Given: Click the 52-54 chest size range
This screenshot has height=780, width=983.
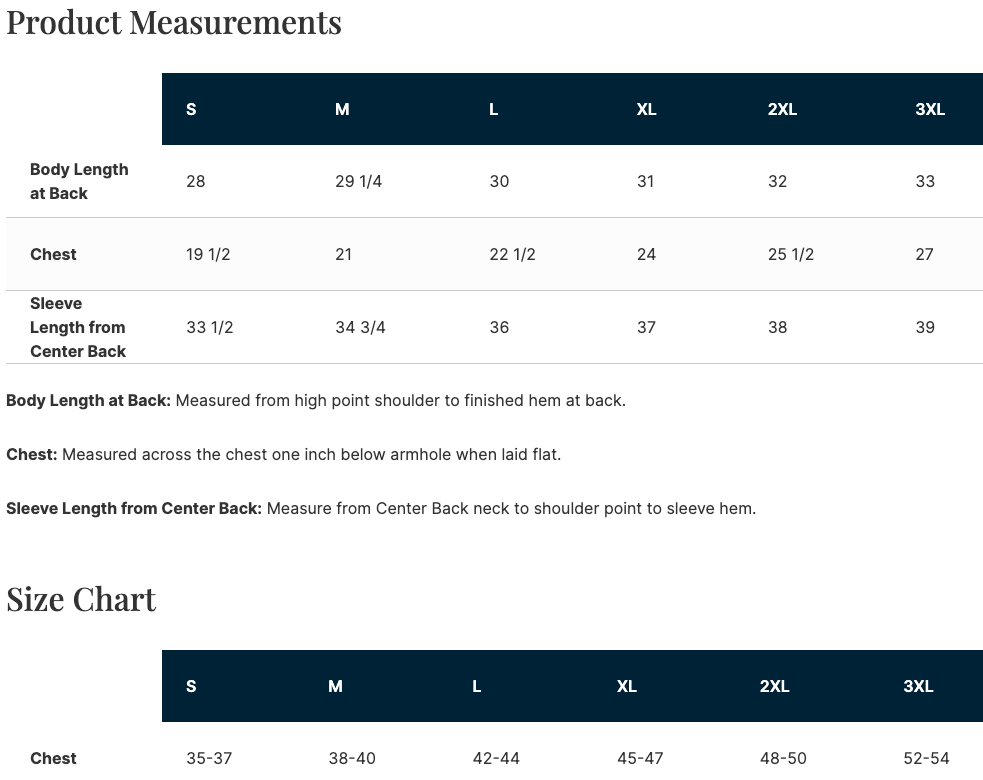Looking at the screenshot, I should point(926,758).
